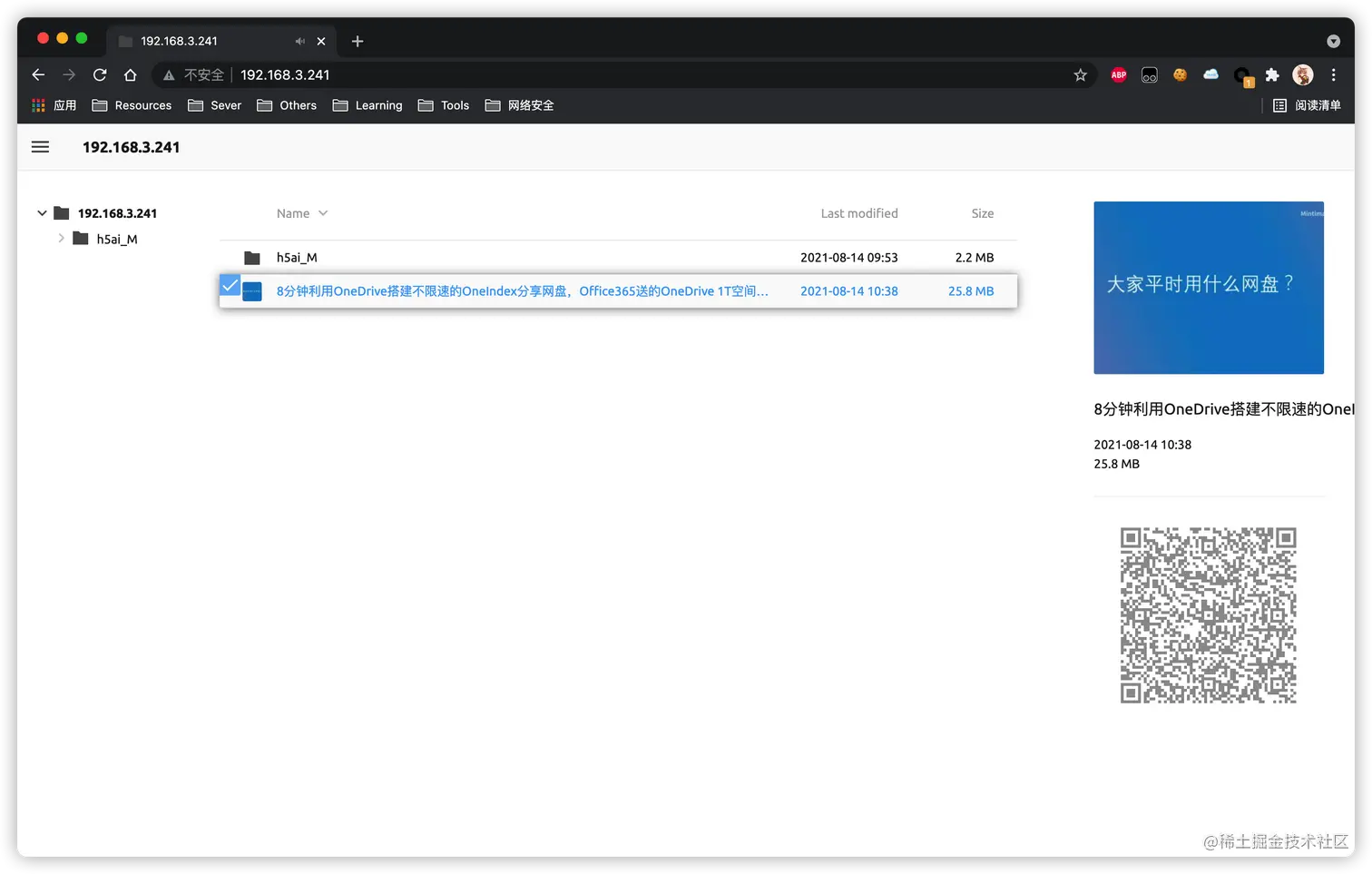Sort by the Name column
The height and width of the screenshot is (874, 1372).
302,213
